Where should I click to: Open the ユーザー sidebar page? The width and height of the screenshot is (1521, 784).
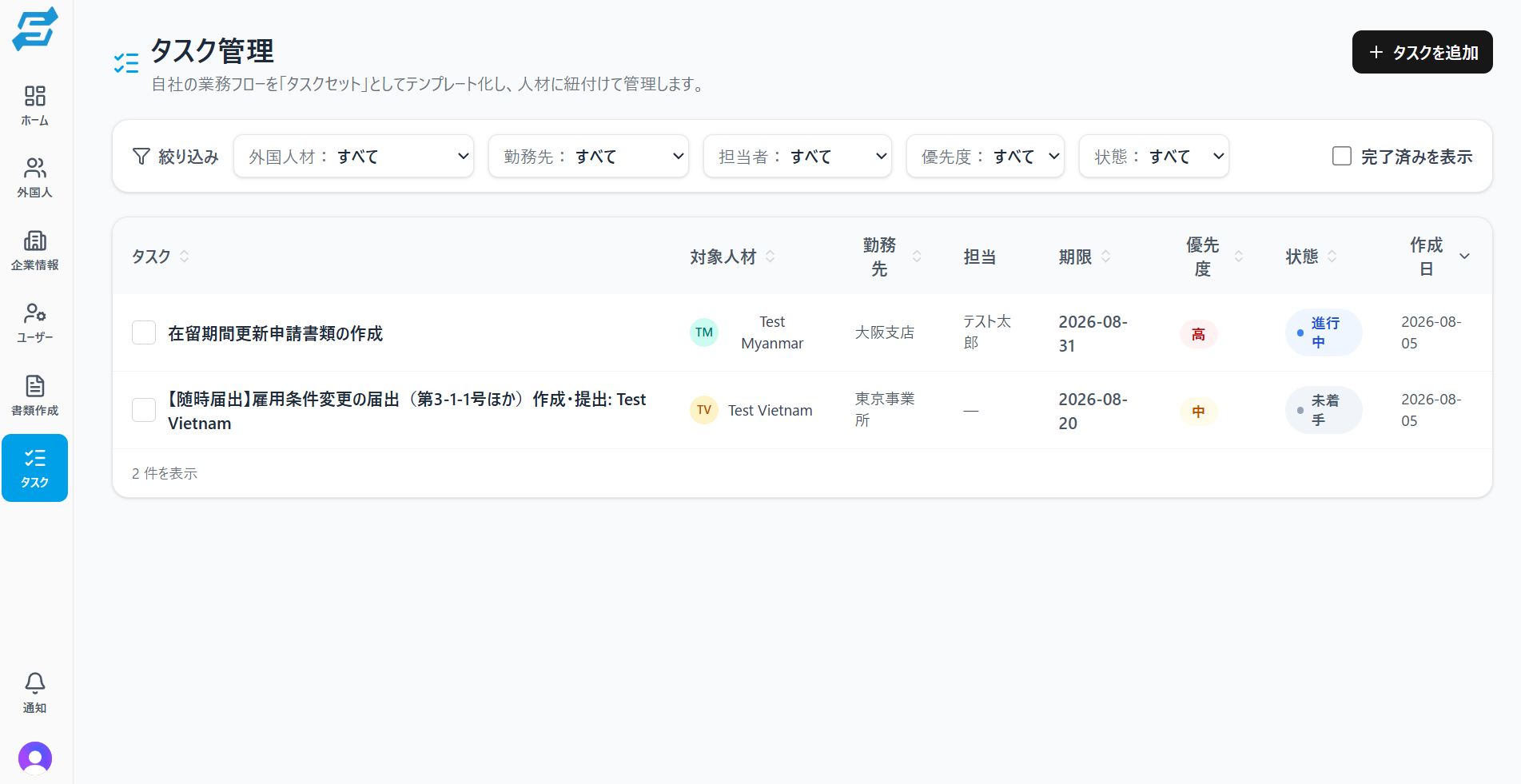[35, 324]
